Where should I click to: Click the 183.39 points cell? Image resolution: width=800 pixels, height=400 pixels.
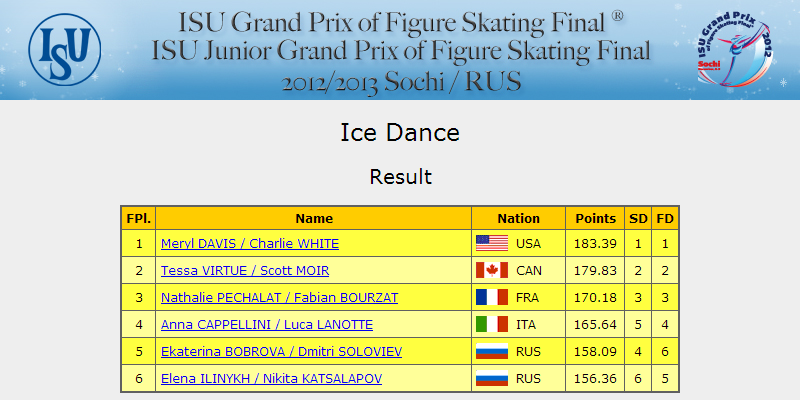pyautogui.click(x=595, y=244)
